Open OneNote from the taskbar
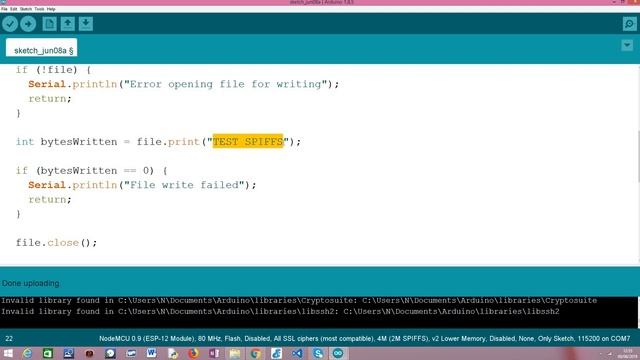 coord(214,353)
